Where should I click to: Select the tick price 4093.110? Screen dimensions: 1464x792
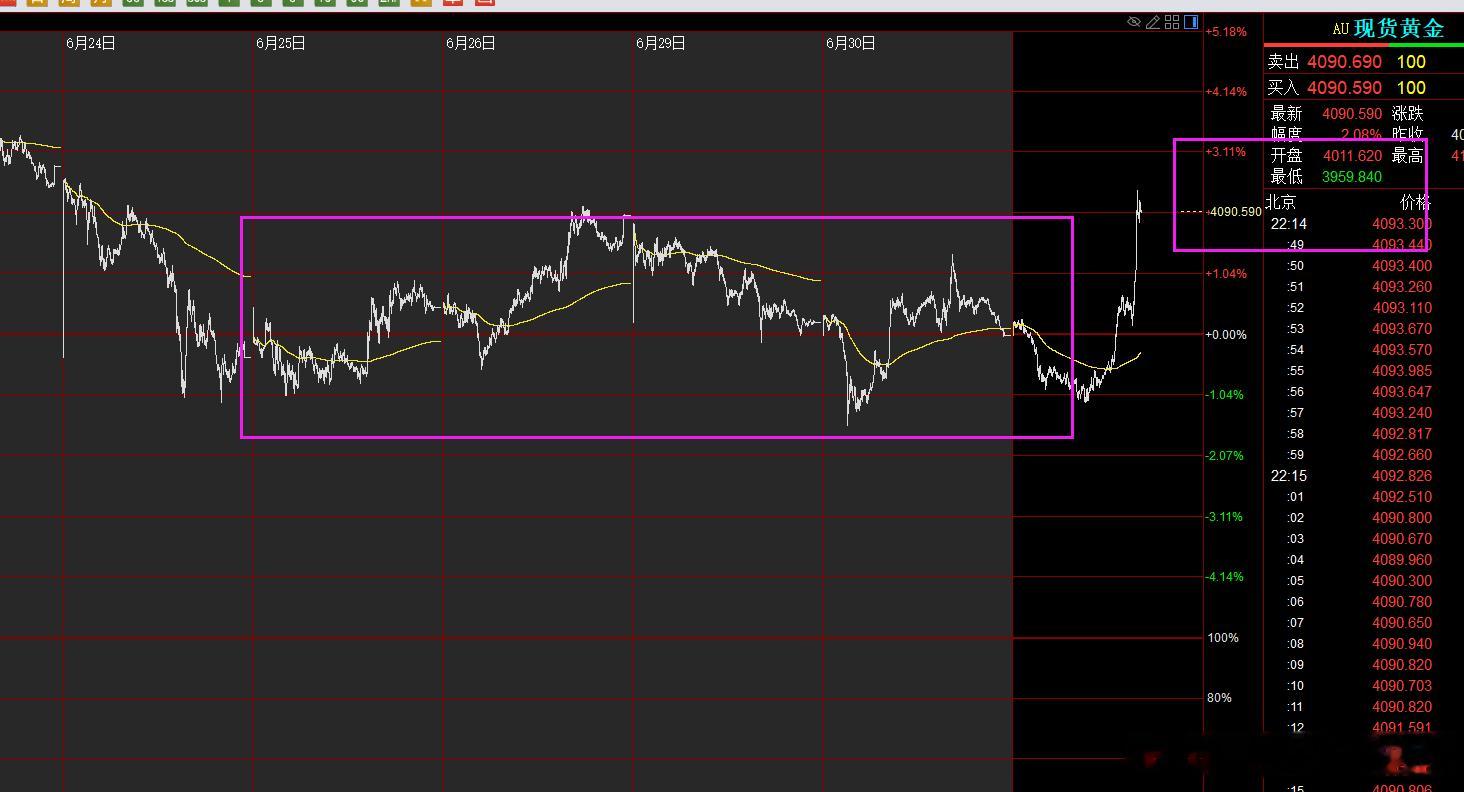[1402, 308]
